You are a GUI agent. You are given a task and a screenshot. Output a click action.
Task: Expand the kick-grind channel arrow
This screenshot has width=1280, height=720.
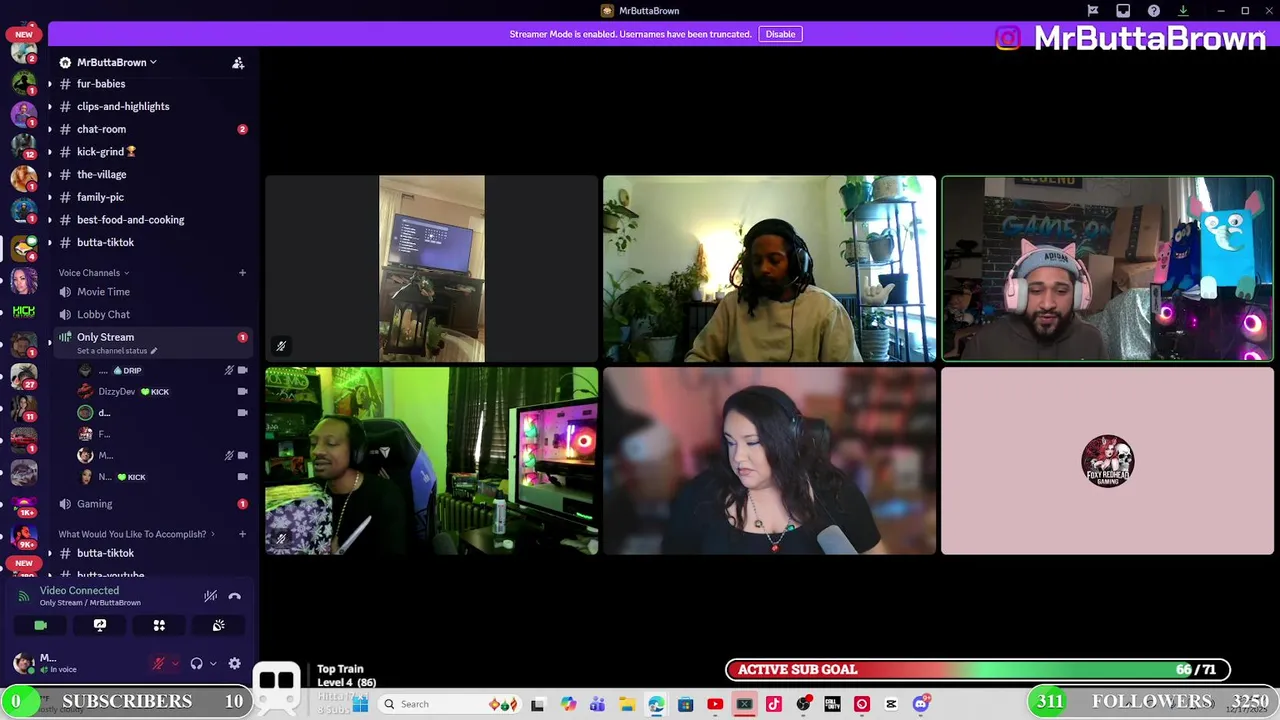(49, 152)
